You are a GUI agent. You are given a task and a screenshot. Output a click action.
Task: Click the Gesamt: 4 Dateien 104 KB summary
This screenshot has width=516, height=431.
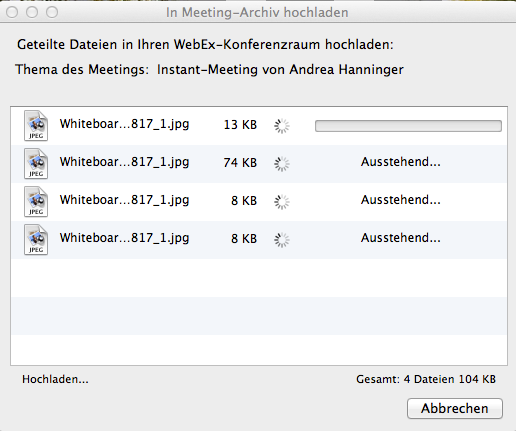point(426,379)
